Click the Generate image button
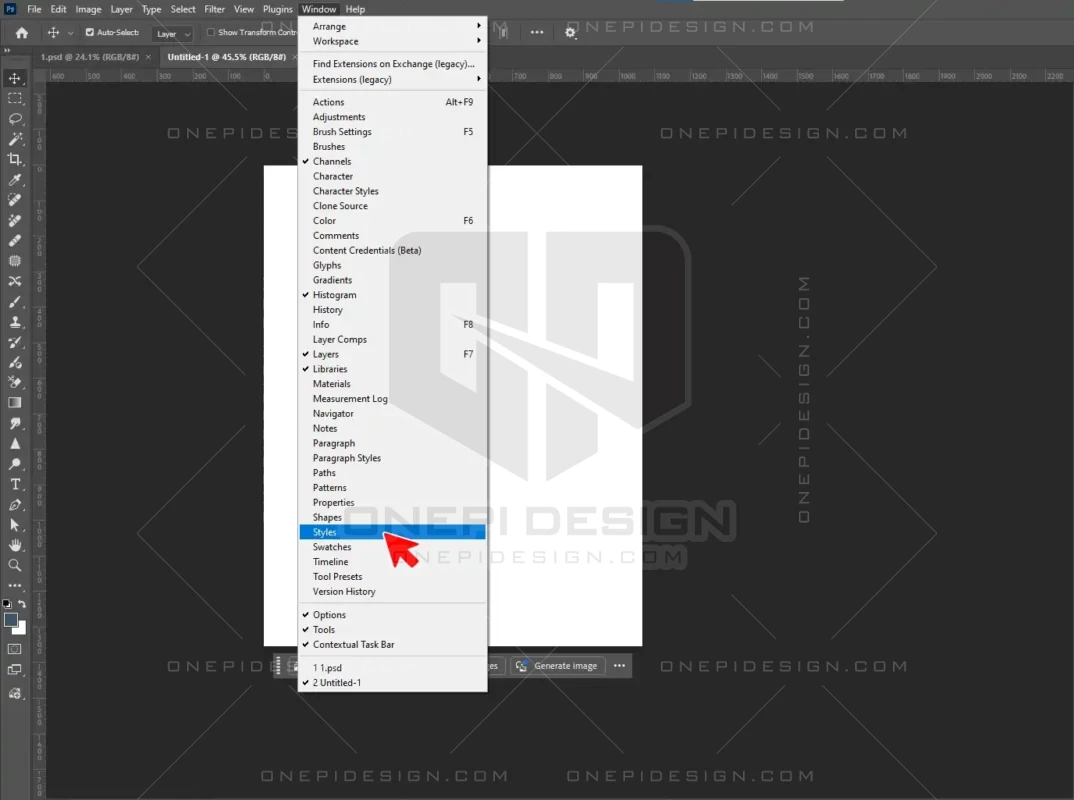Screen dimensions: 1074x800 (557, 666)
